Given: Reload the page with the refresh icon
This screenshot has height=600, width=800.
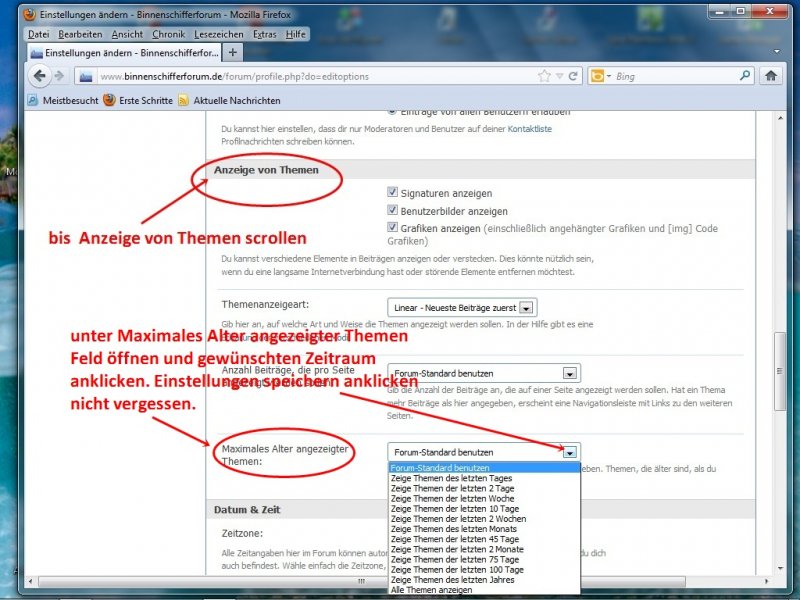Looking at the screenshot, I should (573, 76).
